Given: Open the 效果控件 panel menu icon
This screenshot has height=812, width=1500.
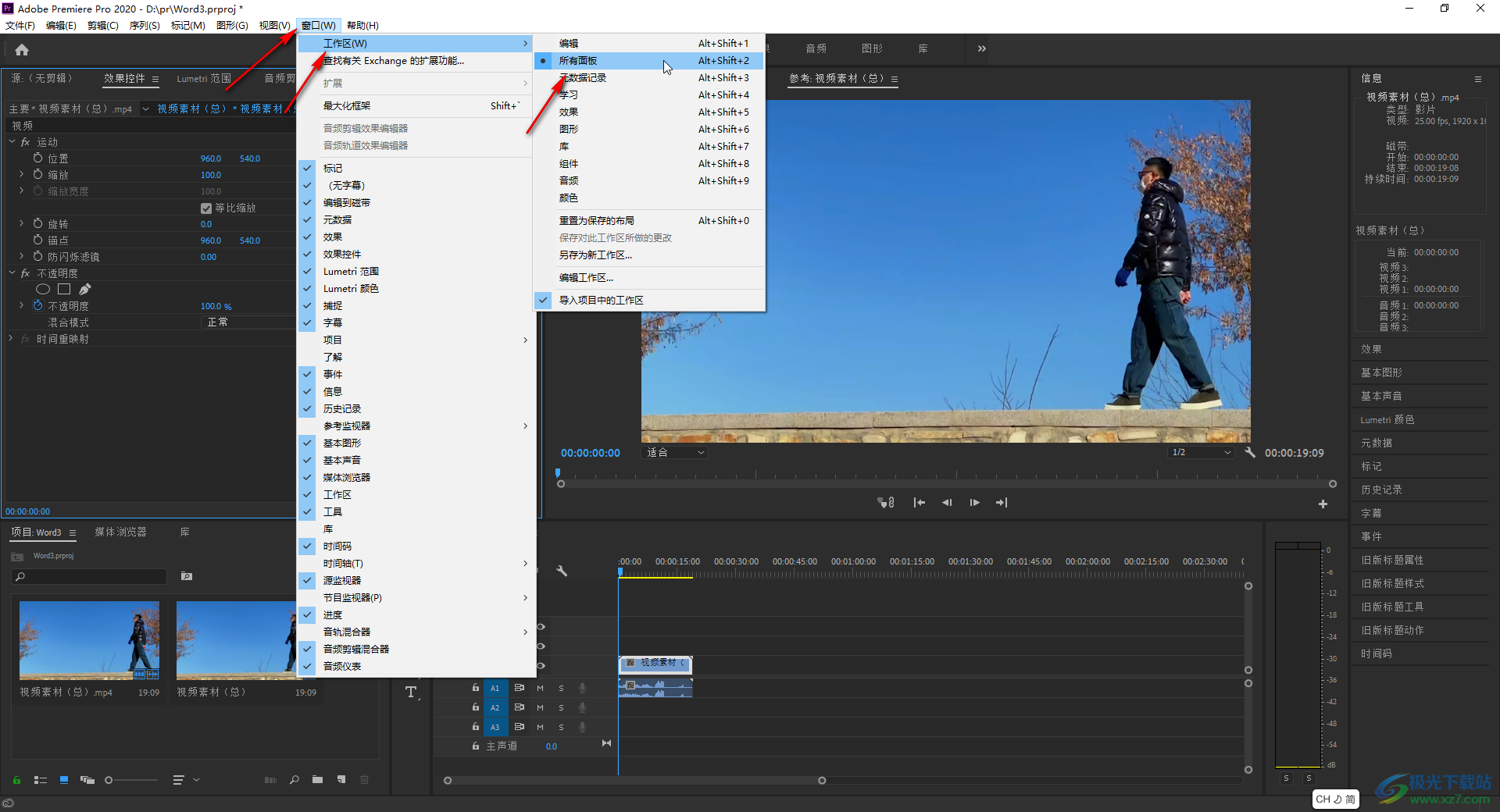Looking at the screenshot, I should click(155, 79).
